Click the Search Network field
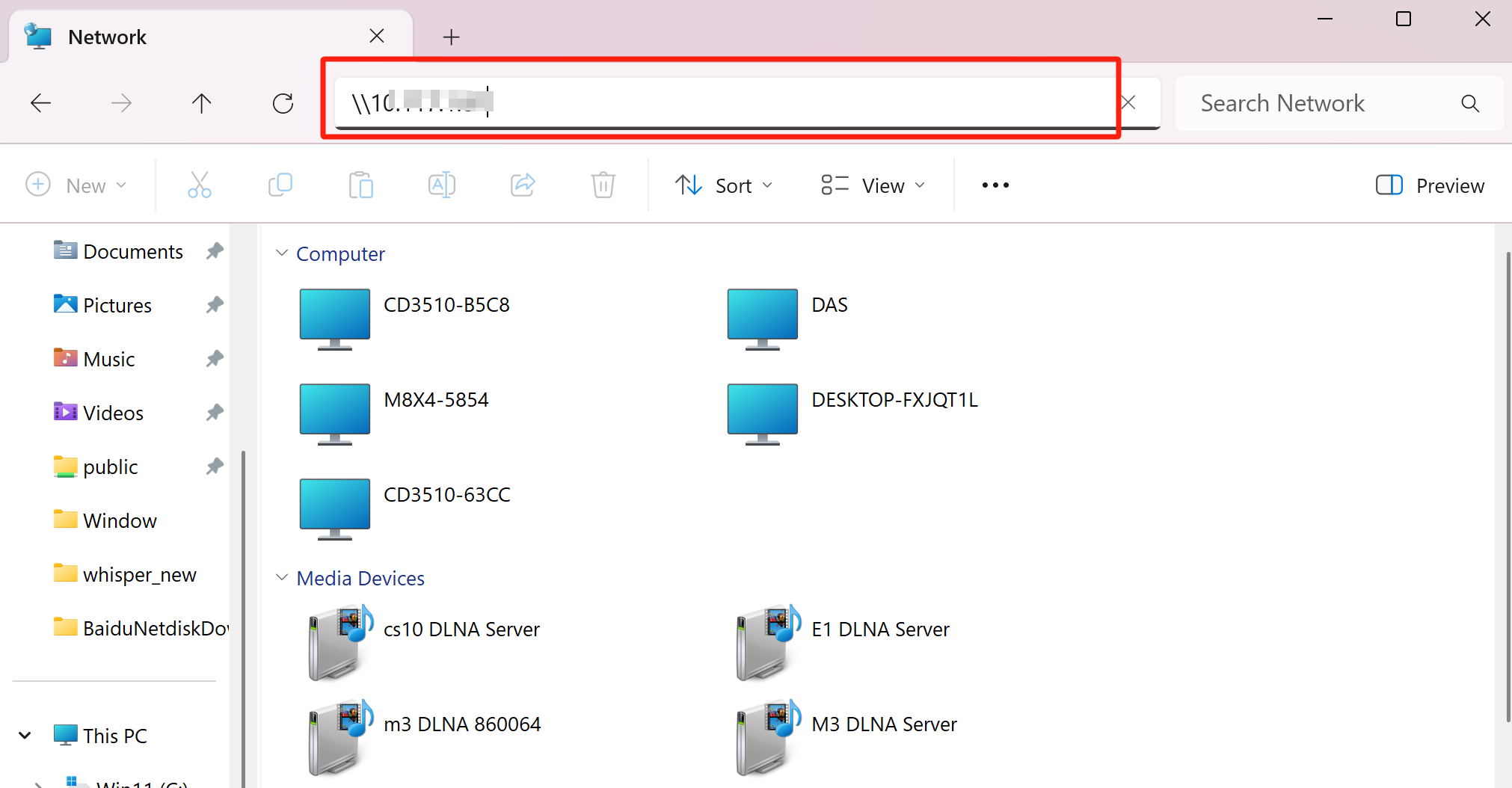 [1324, 103]
